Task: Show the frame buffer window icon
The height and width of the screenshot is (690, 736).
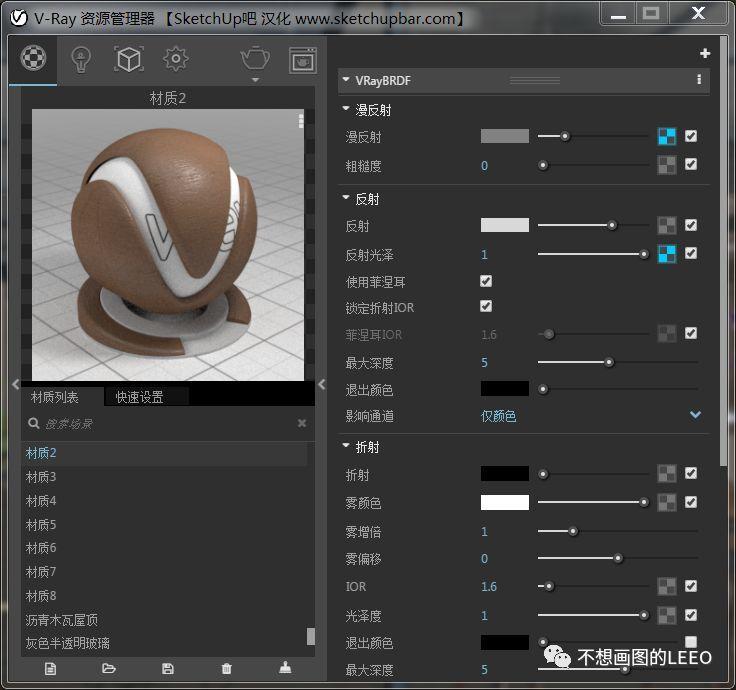Action: pyautogui.click(x=302, y=60)
